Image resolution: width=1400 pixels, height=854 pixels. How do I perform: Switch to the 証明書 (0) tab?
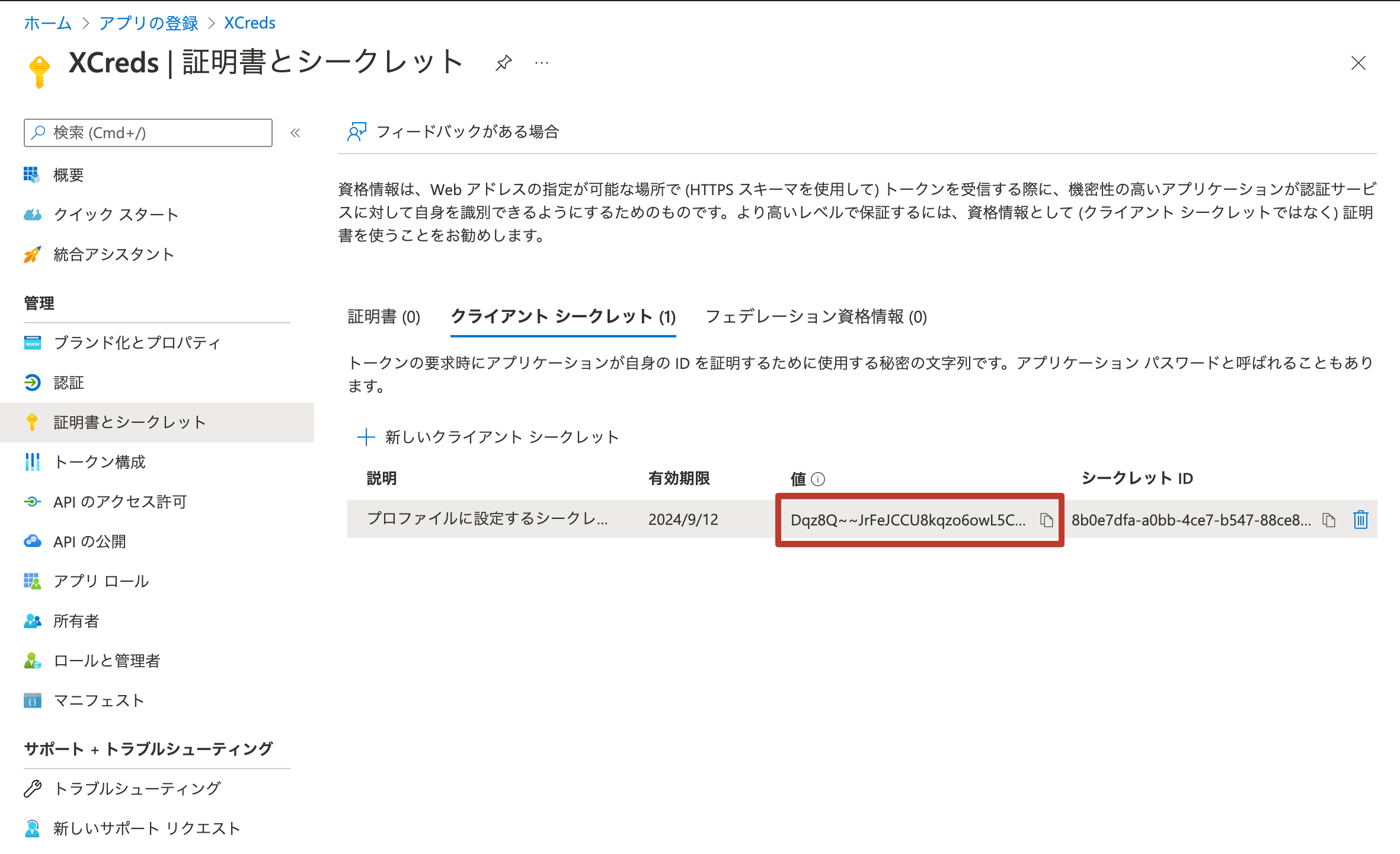384,317
